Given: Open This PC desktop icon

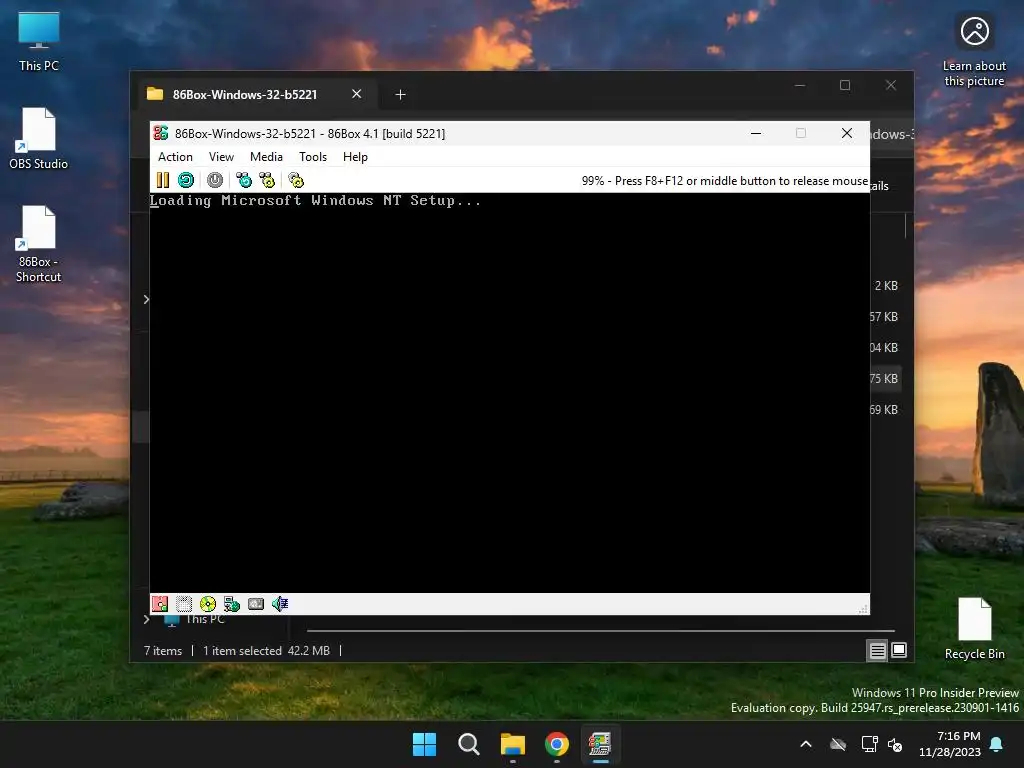Looking at the screenshot, I should [39, 42].
